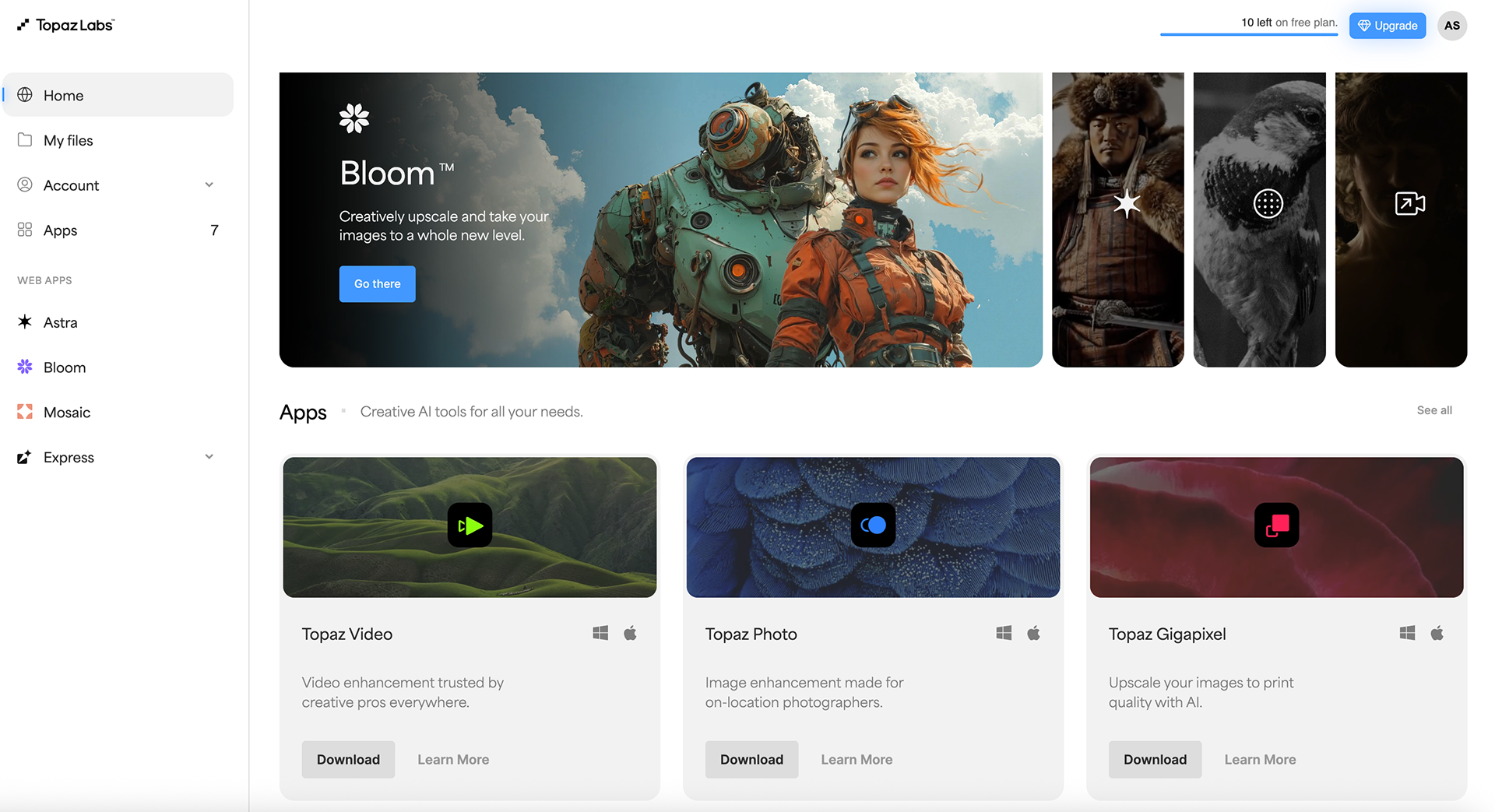Click Windows icon on Topaz Photo card
The height and width of the screenshot is (812, 1495).
pyautogui.click(x=1004, y=633)
